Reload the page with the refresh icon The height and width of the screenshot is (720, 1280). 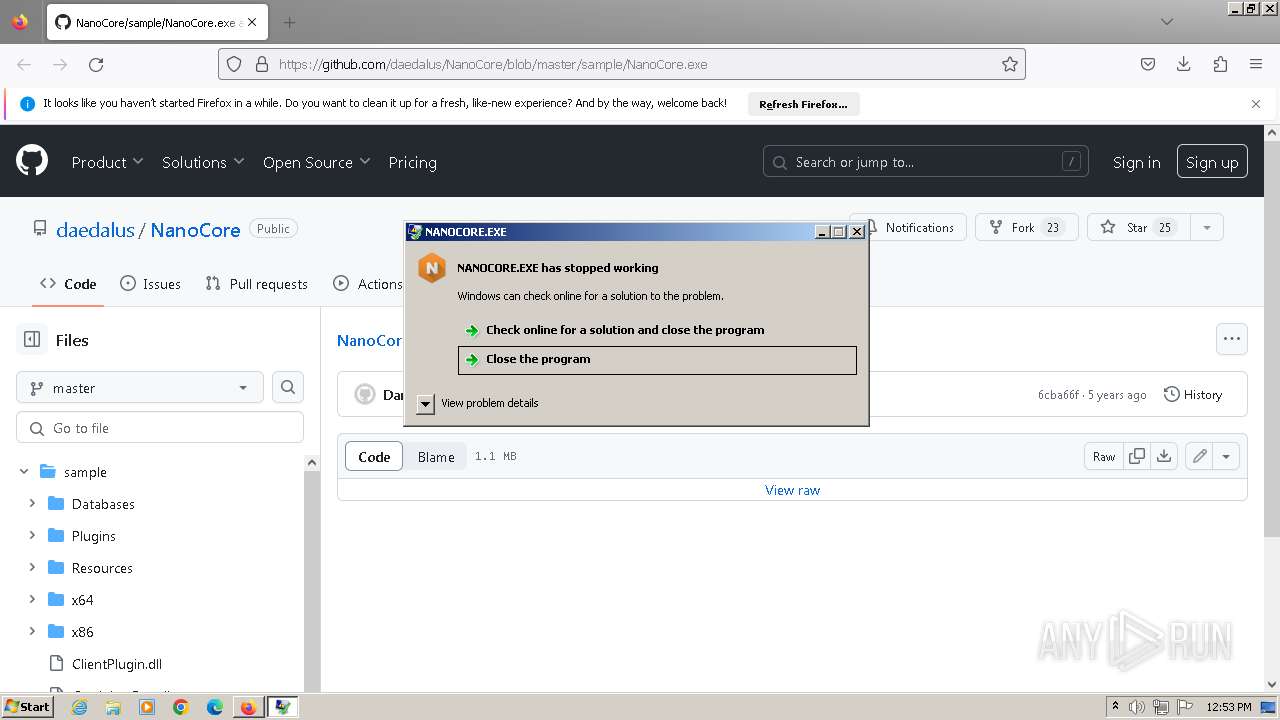click(x=96, y=64)
